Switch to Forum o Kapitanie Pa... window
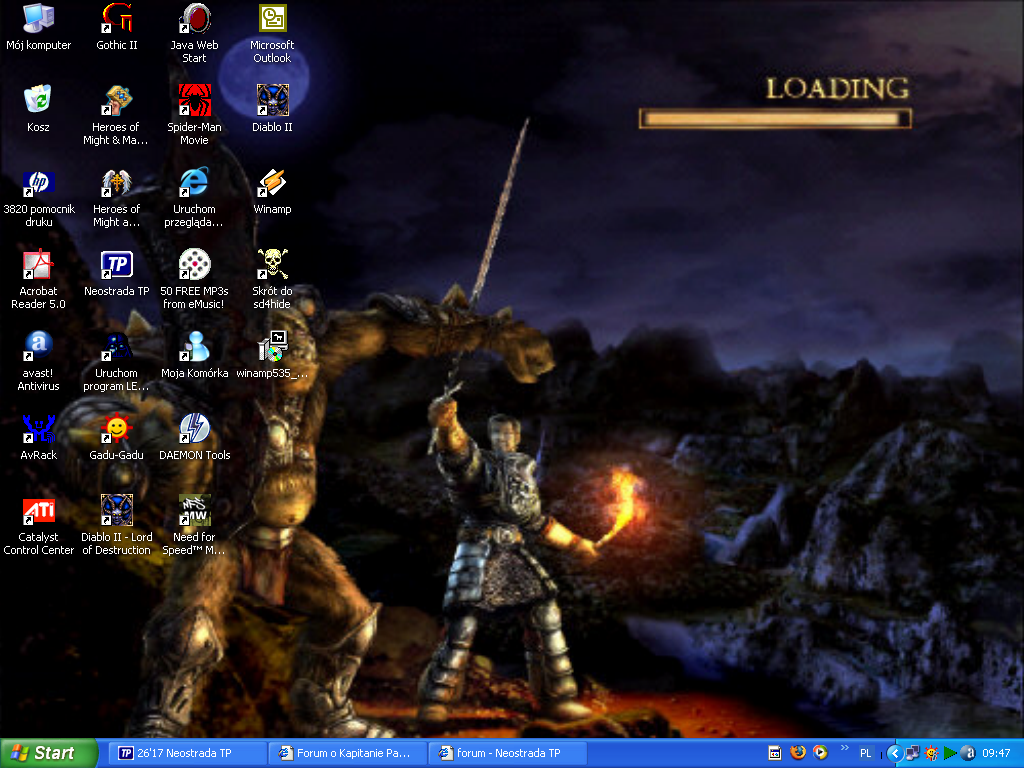This screenshot has height=768, width=1024. point(348,753)
